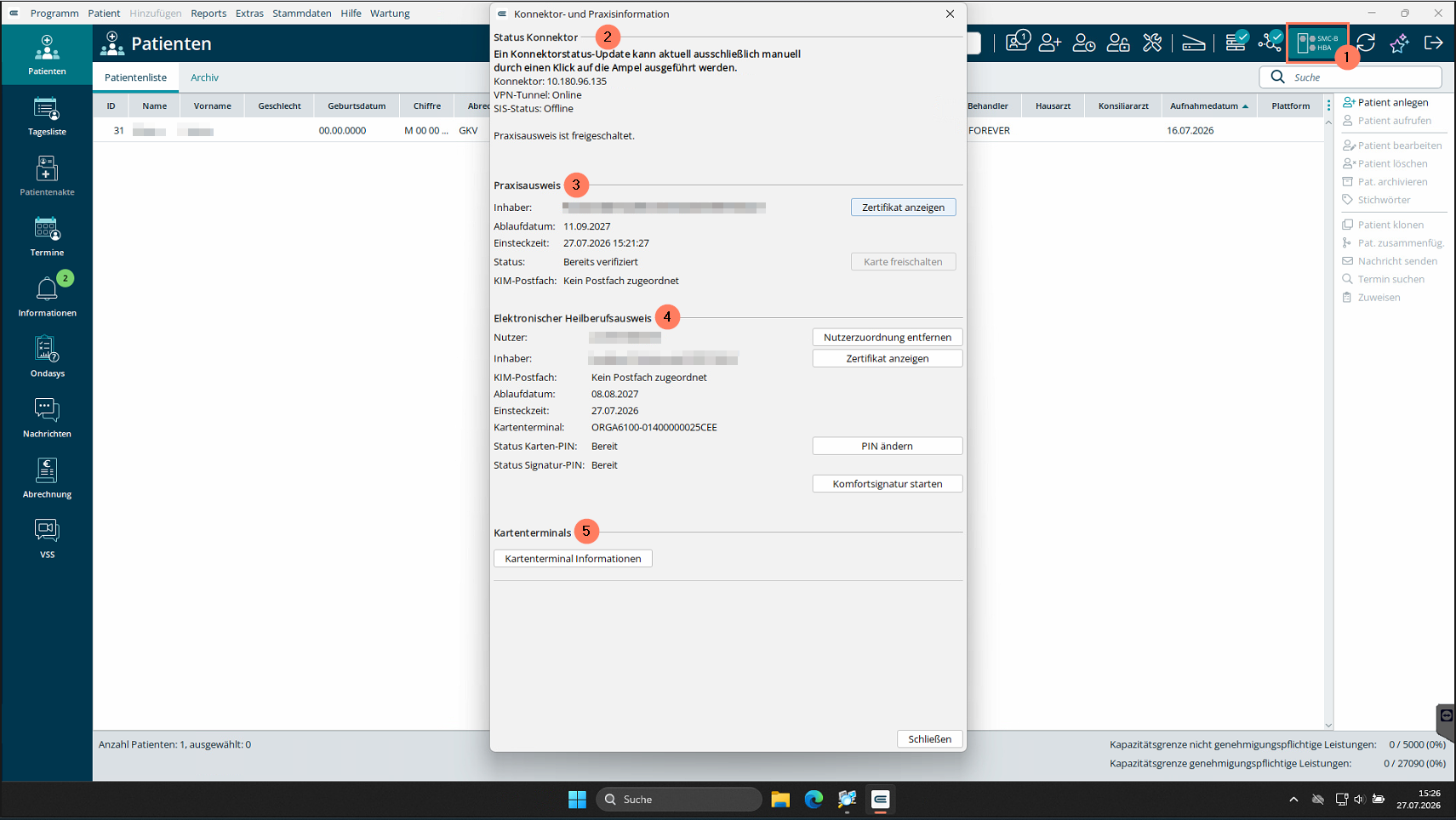Open the Informationen bell notifications
Screen dimensions: 1456x820
(47, 297)
